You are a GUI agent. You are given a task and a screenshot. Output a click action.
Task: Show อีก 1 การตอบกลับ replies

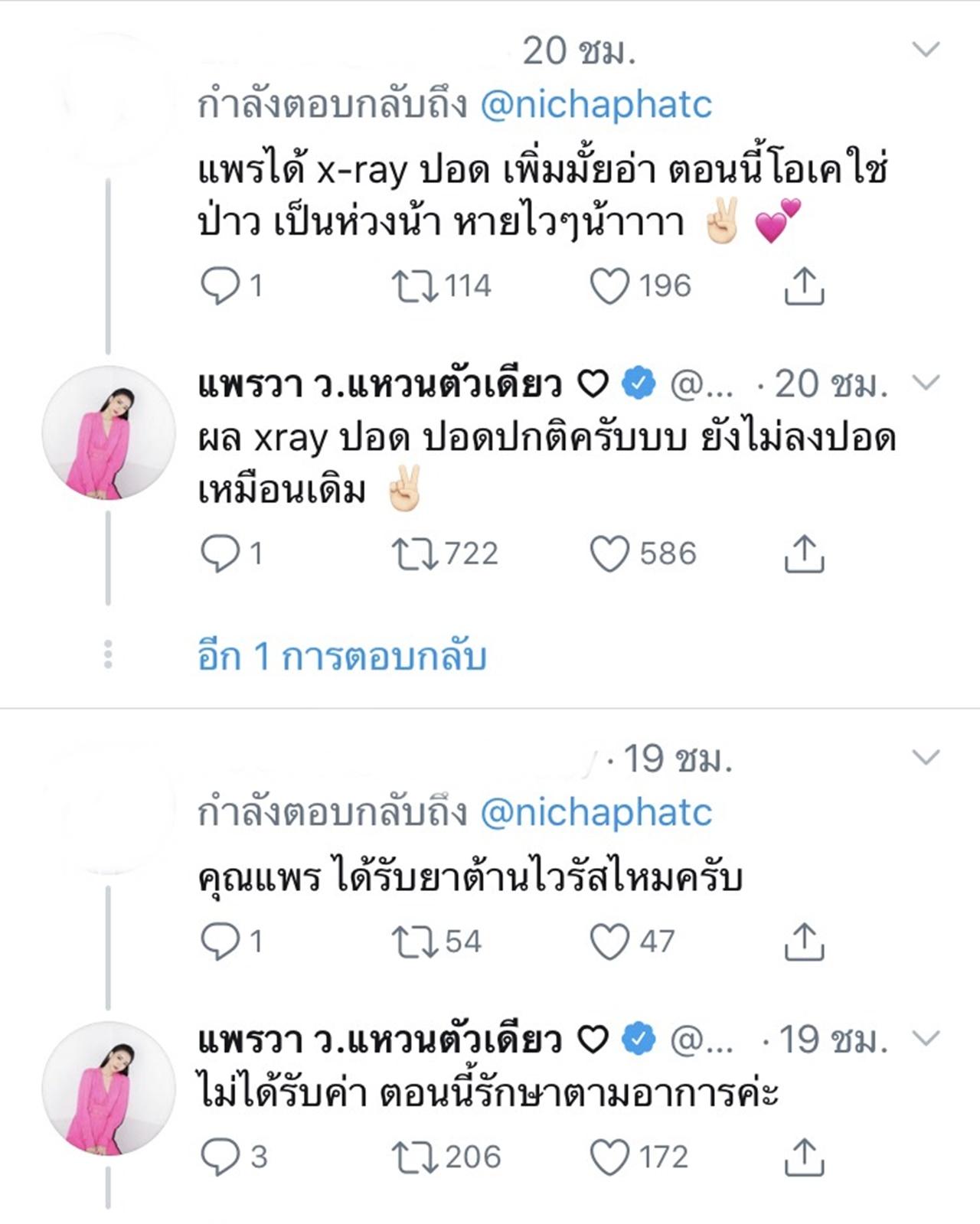pos(341,656)
